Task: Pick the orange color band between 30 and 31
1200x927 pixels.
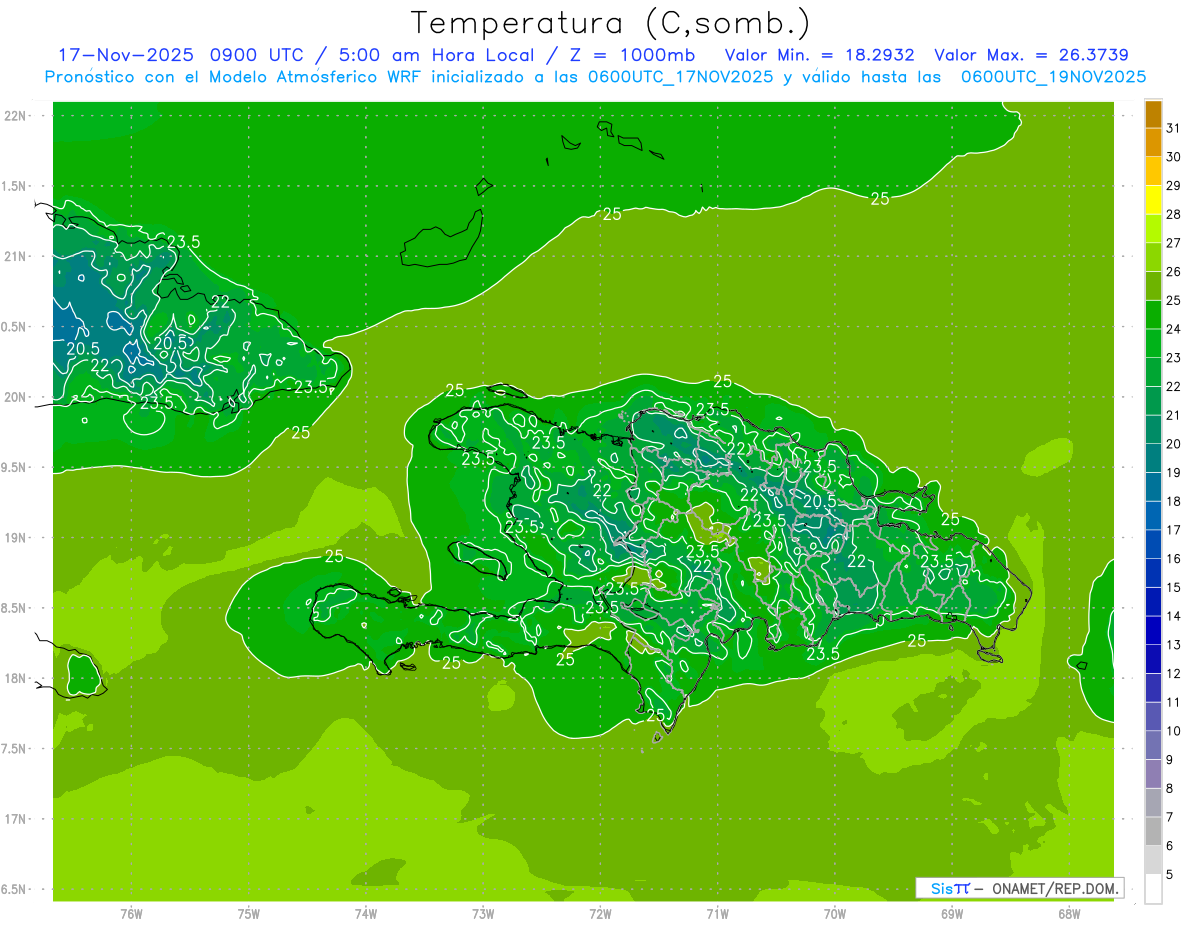Action: click(1153, 143)
